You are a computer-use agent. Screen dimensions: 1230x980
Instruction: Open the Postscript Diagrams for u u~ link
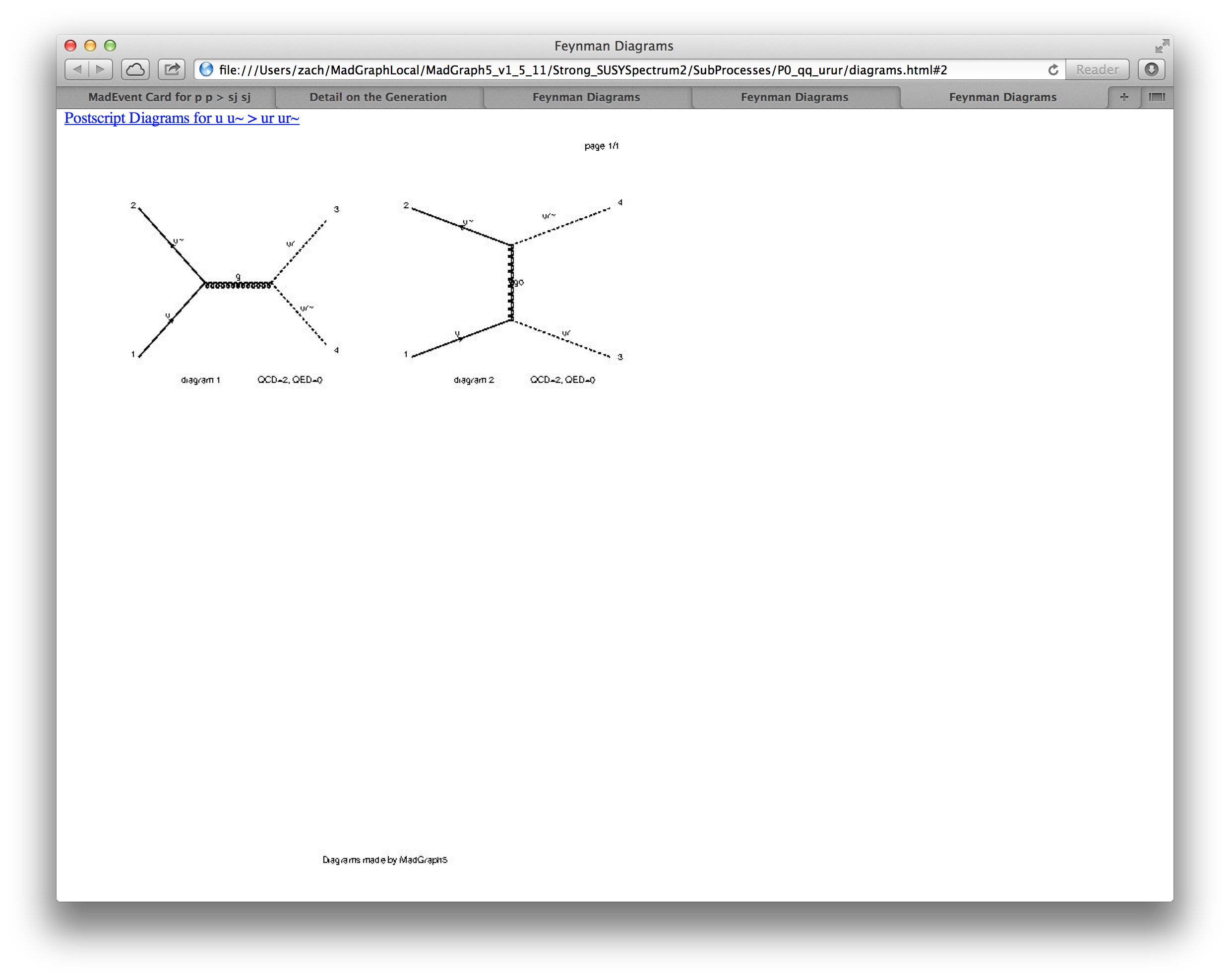point(182,118)
